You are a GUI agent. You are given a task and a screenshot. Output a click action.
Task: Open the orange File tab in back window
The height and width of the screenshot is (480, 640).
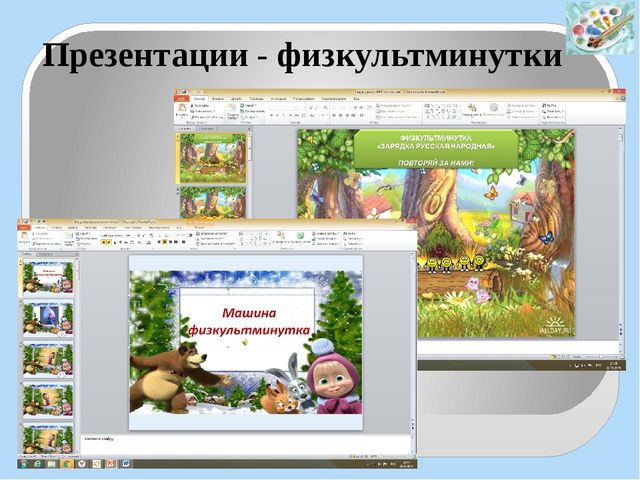[x=182, y=98]
